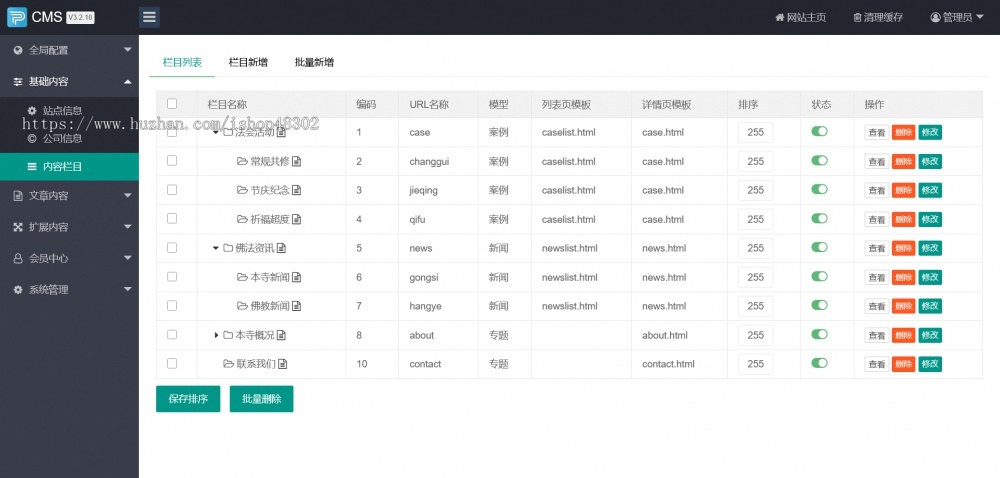Click the document icon beside 节庆纪念

pyautogui.click(x=297, y=190)
